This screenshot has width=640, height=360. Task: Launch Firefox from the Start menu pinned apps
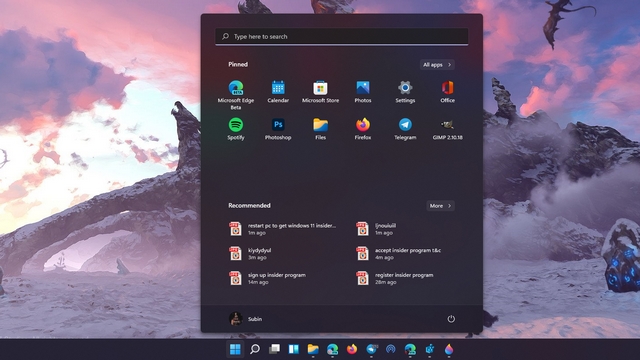(x=363, y=129)
